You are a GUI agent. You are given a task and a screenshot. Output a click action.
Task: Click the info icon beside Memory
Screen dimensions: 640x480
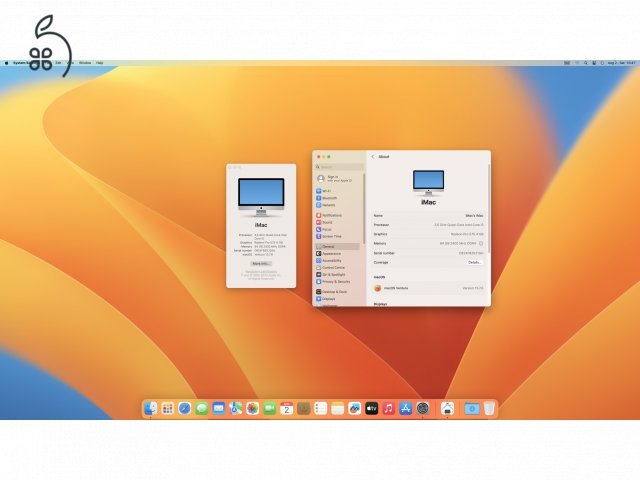click(x=481, y=244)
